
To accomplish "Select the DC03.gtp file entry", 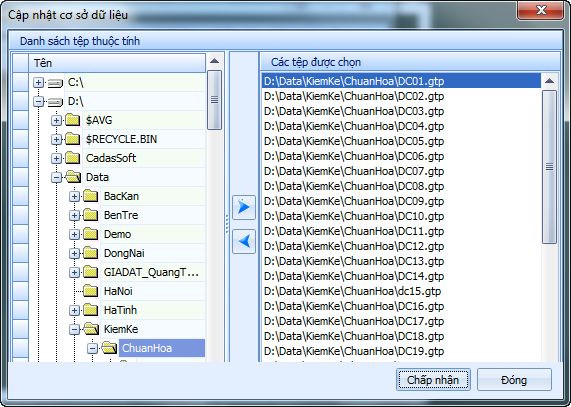I will coord(401,111).
